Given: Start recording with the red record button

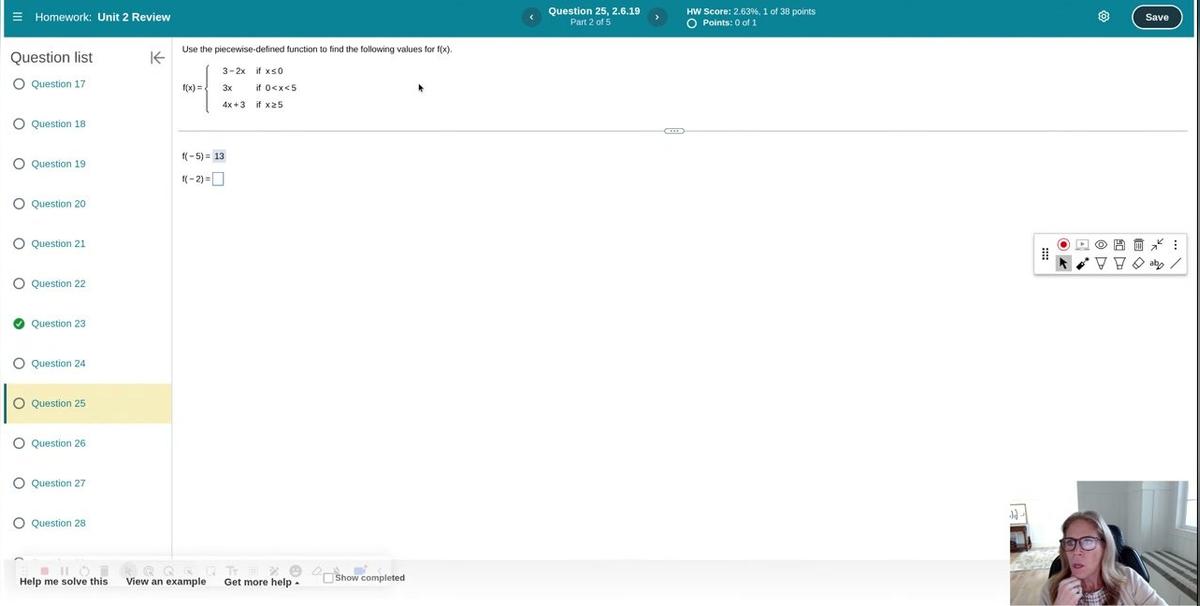Looking at the screenshot, I should click(1063, 245).
